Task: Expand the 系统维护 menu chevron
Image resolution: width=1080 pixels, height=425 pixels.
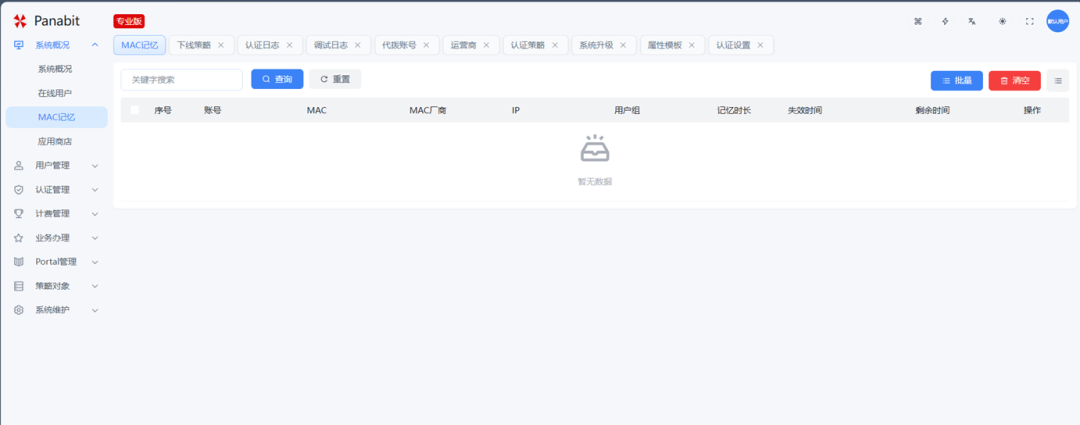Action: (x=95, y=310)
